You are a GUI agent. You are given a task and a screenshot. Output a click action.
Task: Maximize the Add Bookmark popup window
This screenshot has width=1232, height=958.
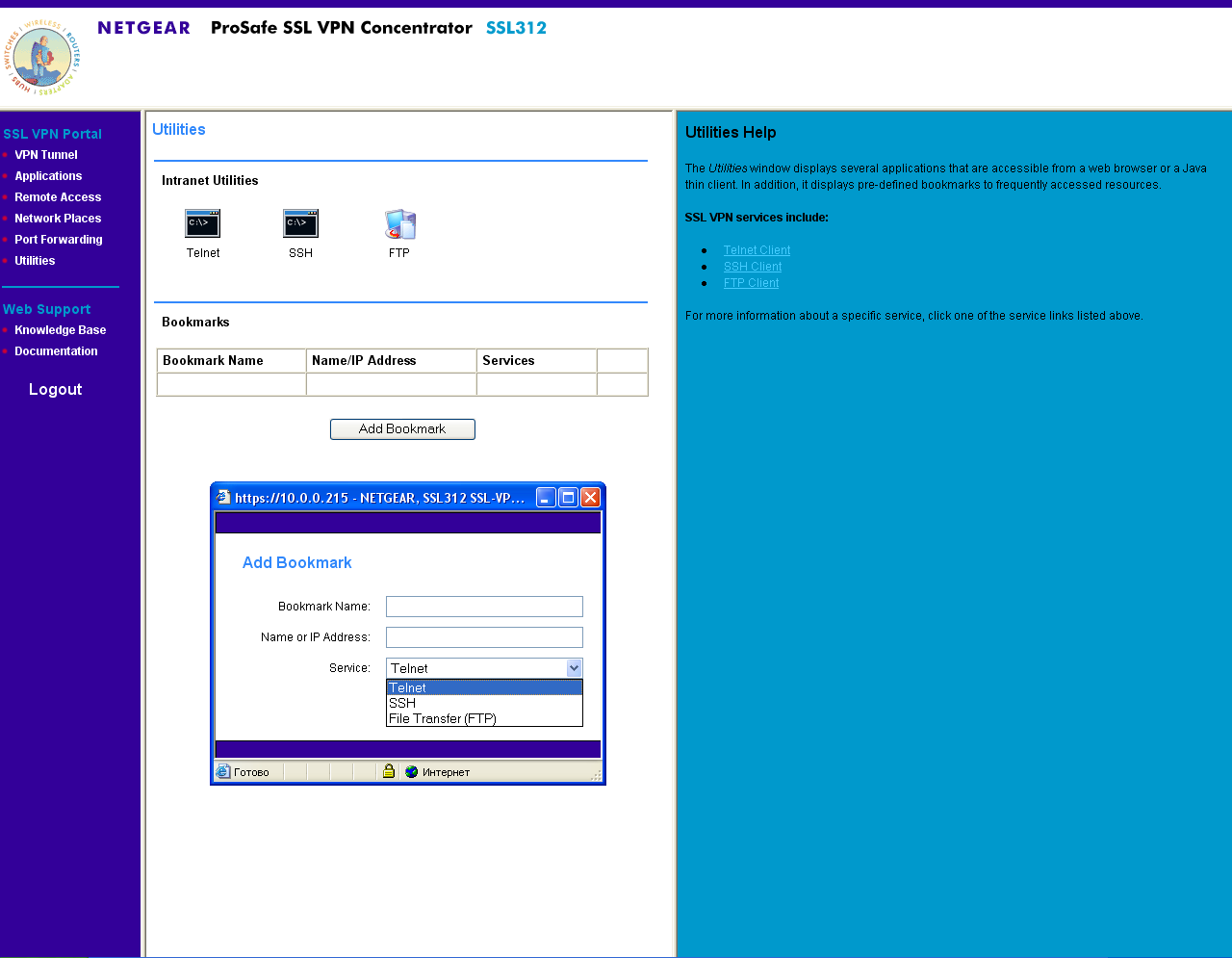pyautogui.click(x=568, y=497)
